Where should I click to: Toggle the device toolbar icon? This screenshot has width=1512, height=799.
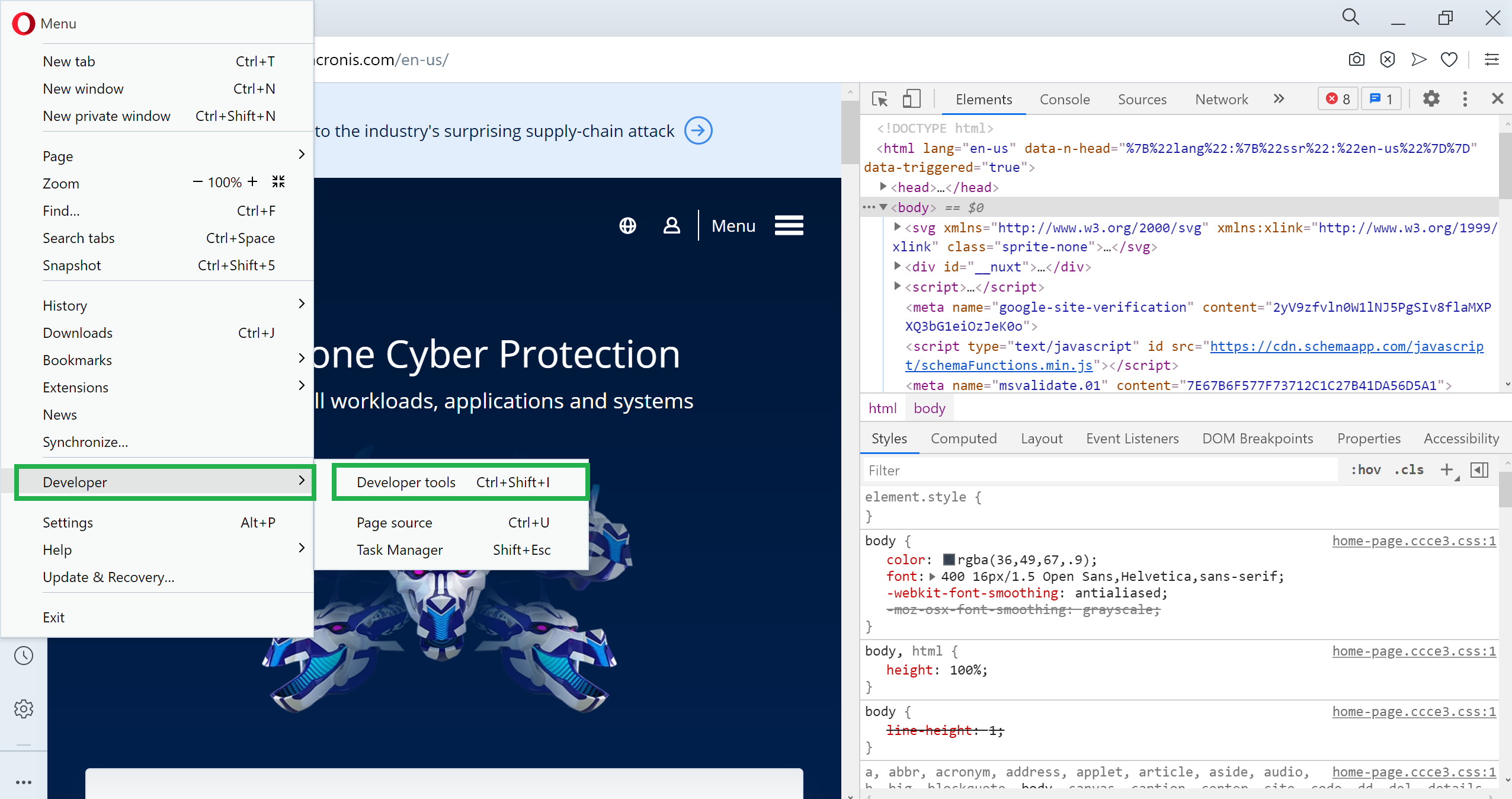[911, 99]
